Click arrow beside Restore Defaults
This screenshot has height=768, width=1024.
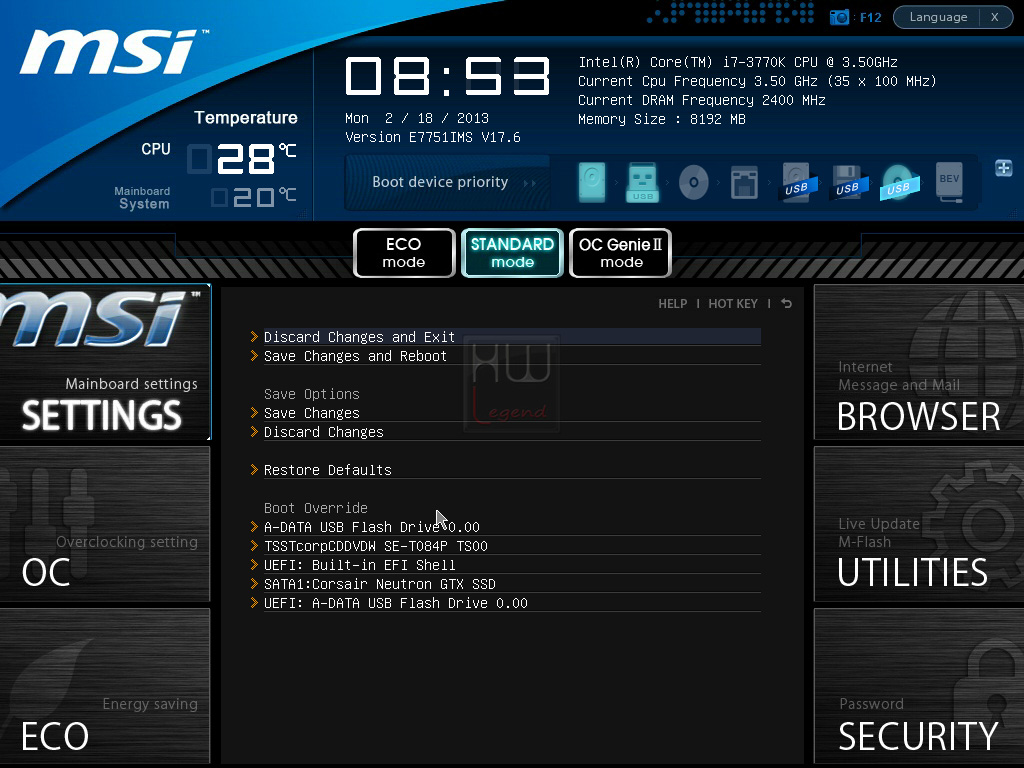pos(254,469)
